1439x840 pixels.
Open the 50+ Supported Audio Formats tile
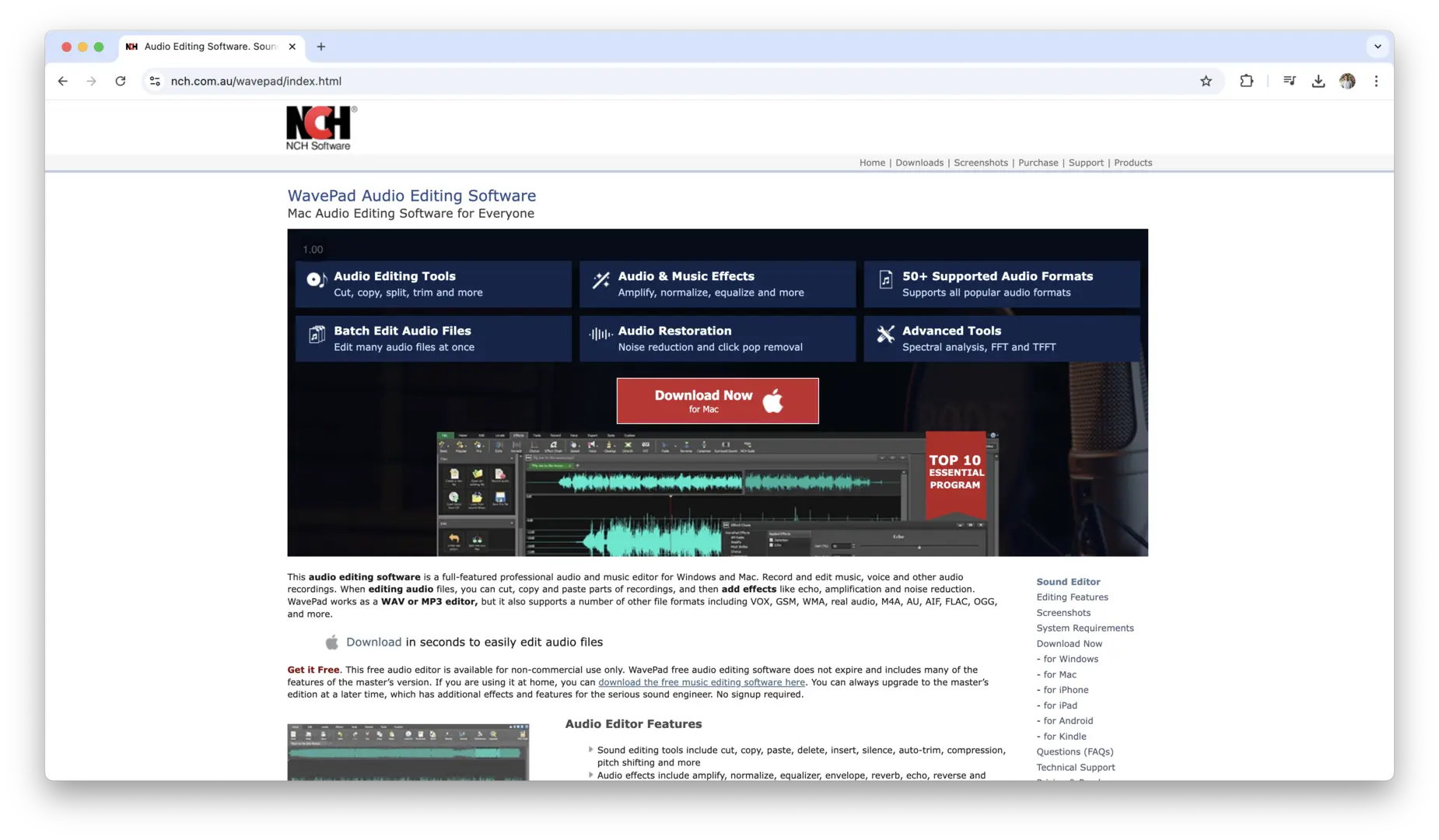(x=1002, y=284)
